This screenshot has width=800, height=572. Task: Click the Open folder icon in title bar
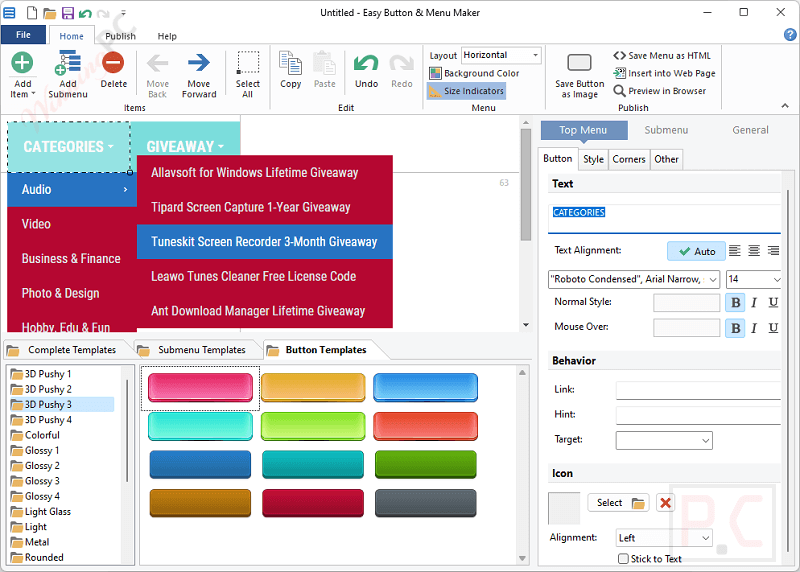click(x=49, y=13)
